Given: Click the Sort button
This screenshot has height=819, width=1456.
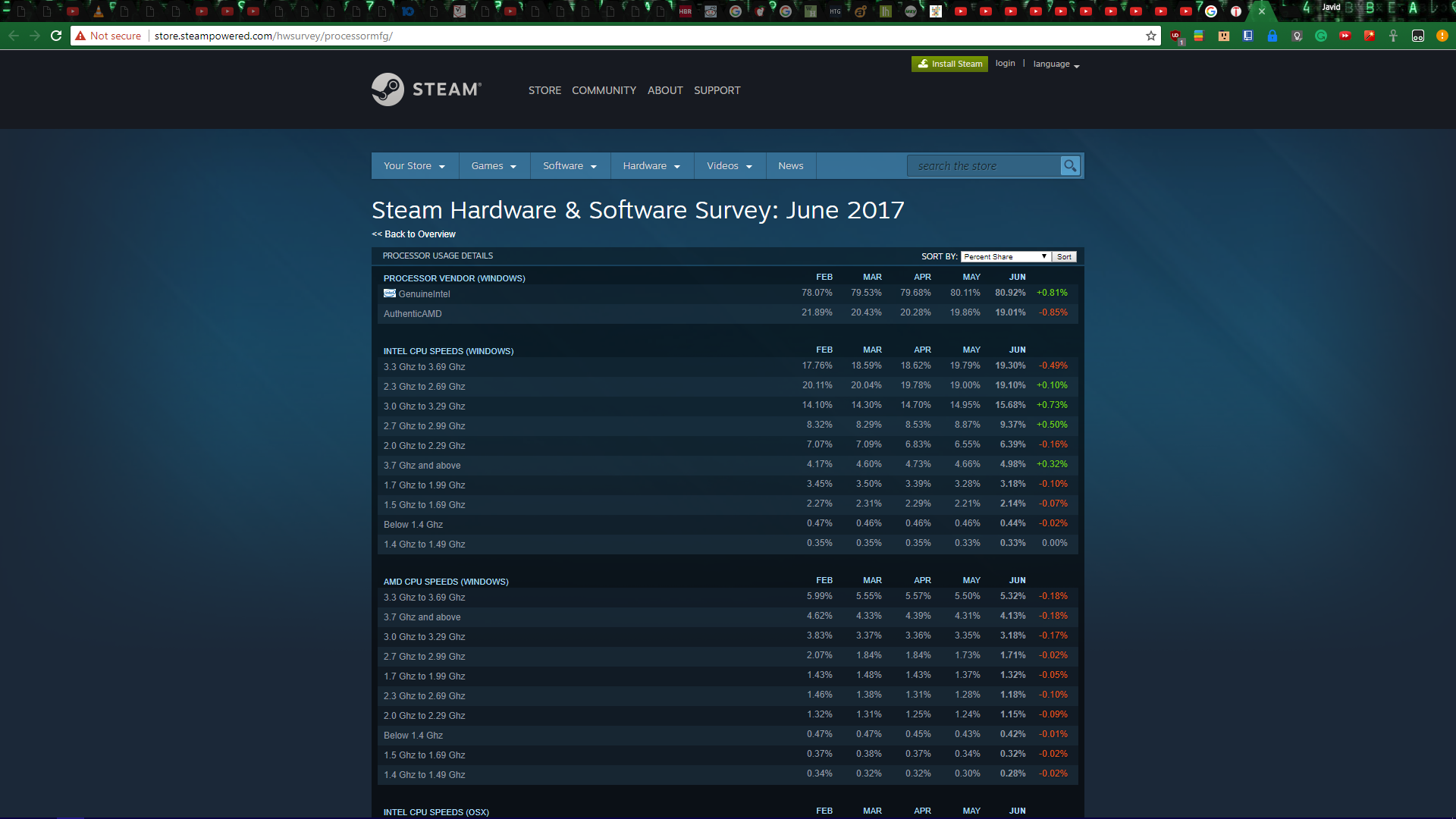Looking at the screenshot, I should (x=1064, y=256).
